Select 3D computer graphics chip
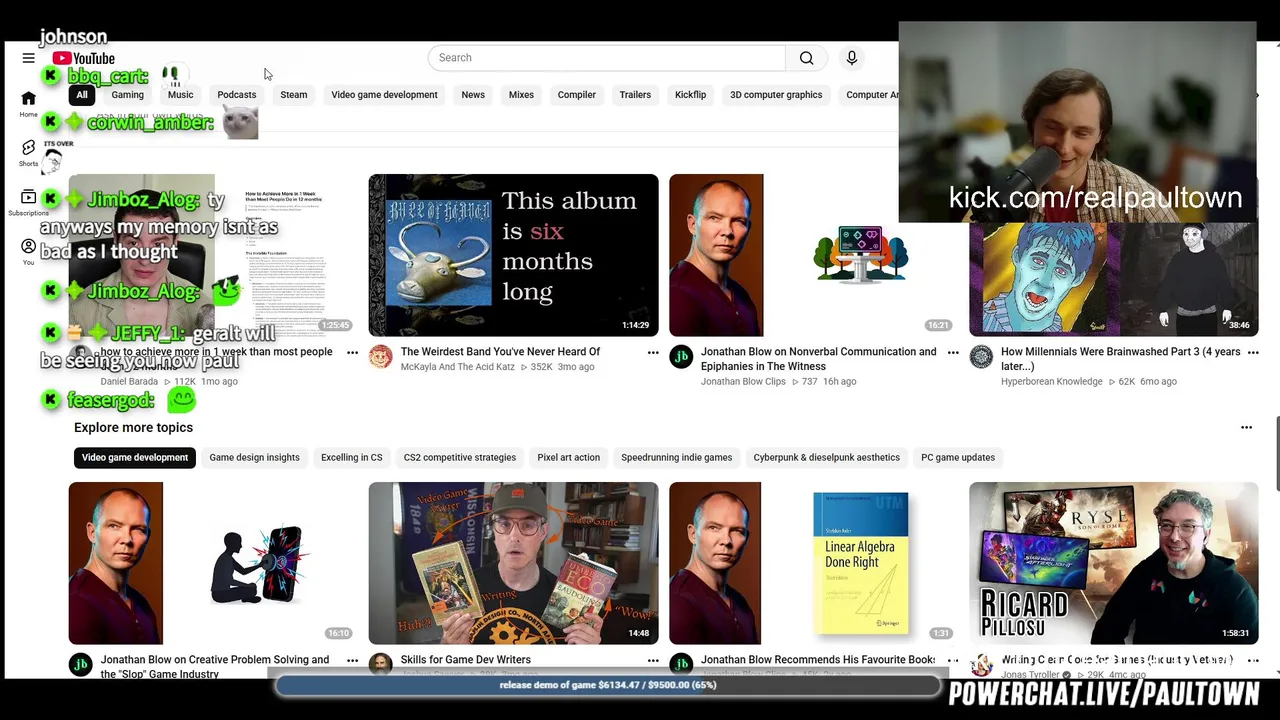This screenshot has height=720, width=1280. click(x=776, y=95)
